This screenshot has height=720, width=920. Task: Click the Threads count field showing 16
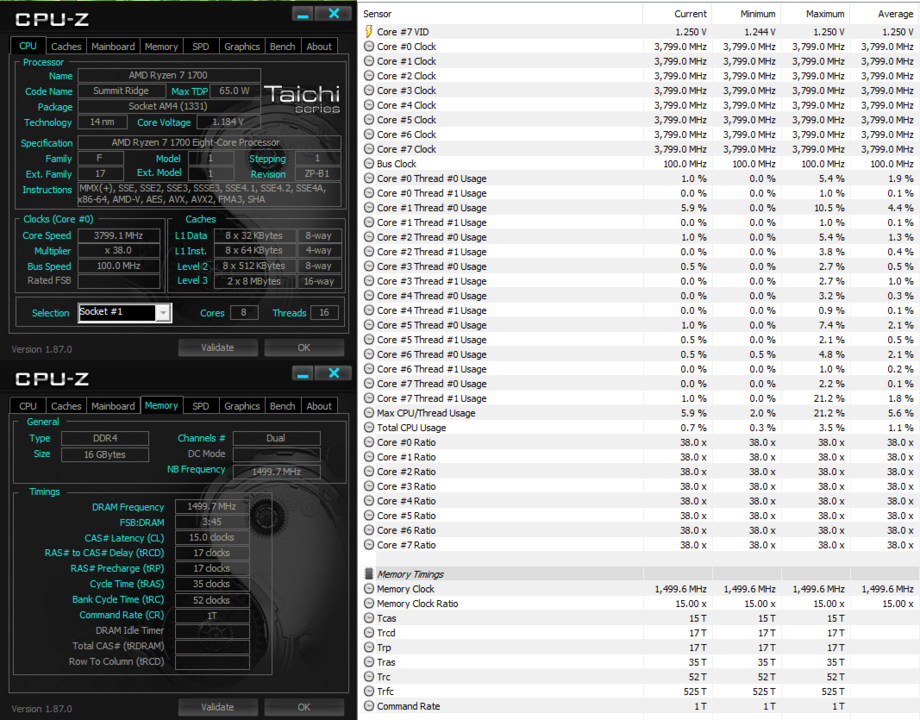pyautogui.click(x=324, y=313)
